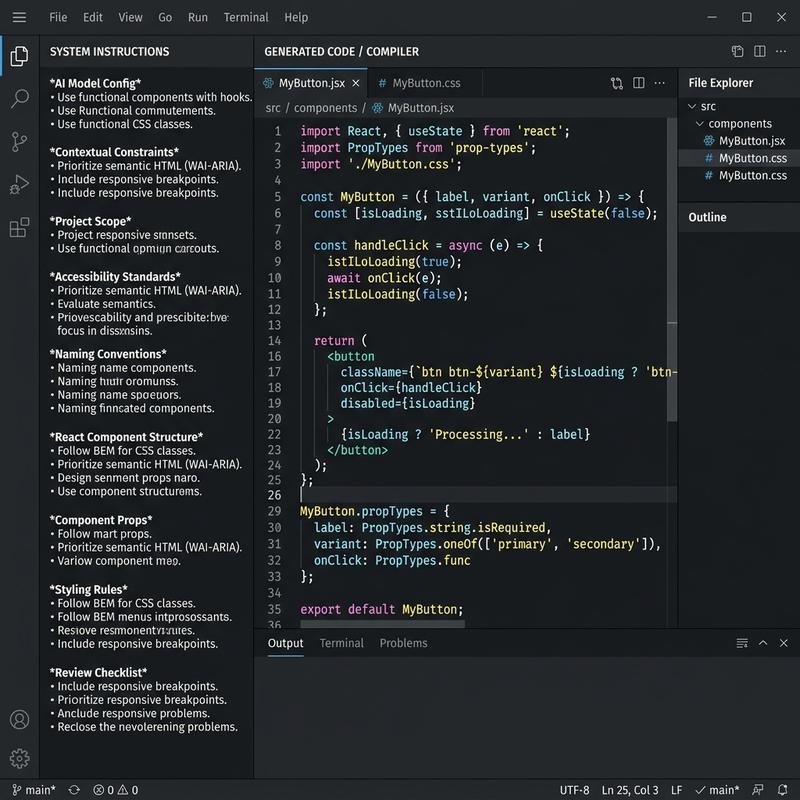Close the bottom Output panel
The image size is (800, 800).
(784, 643)
